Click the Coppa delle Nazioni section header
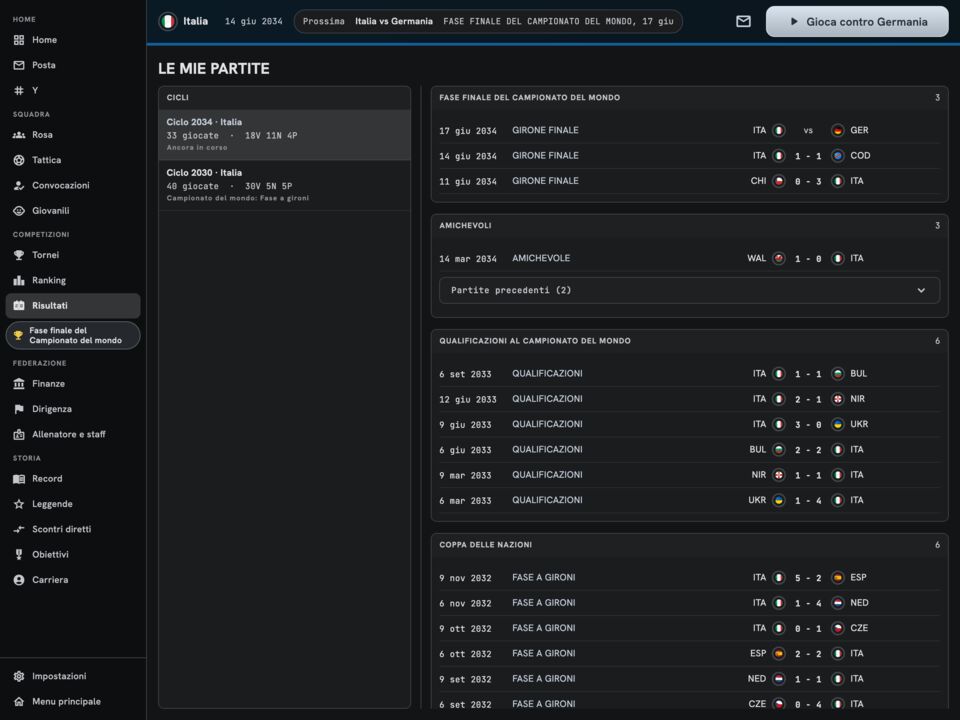960x720 pixels. coord(689,545)
